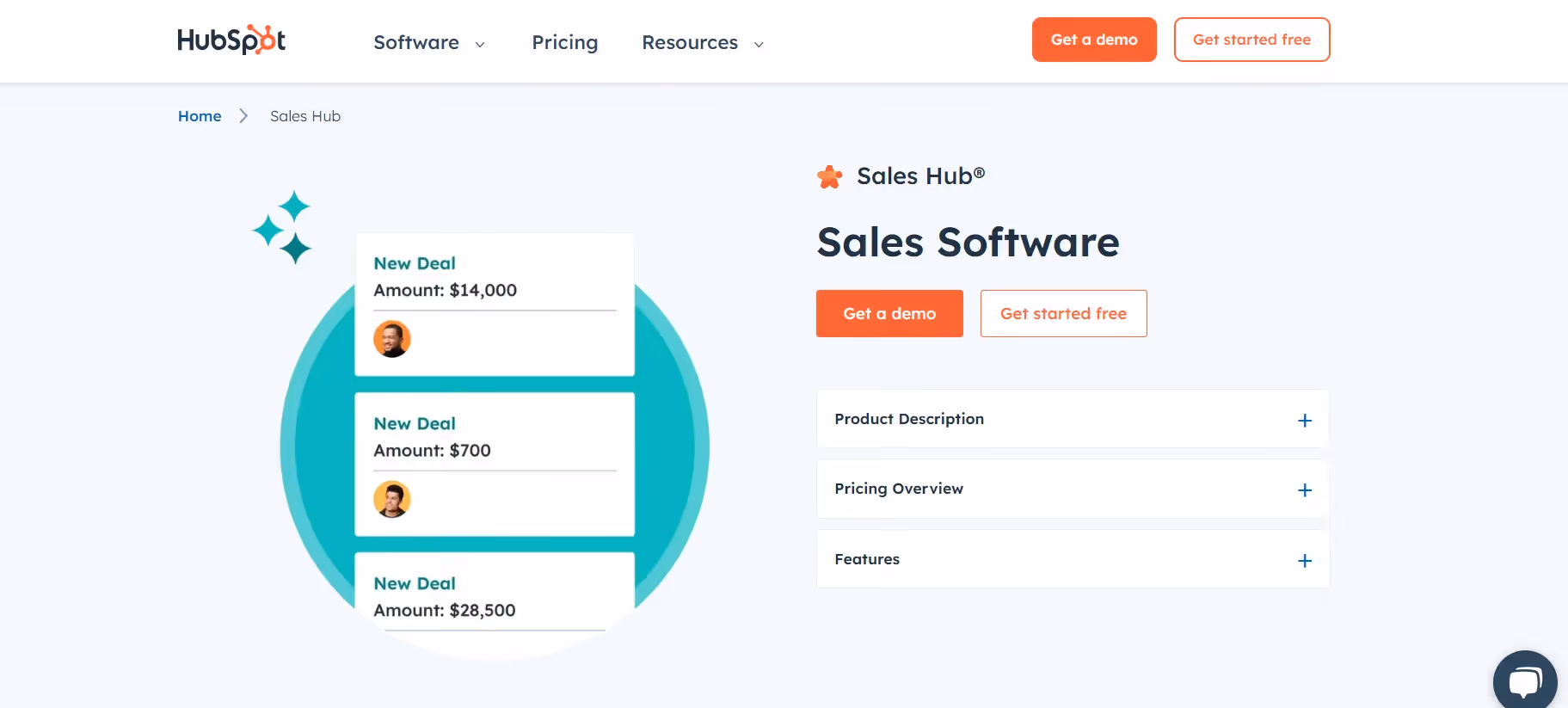The width and height of the screenshot is (1568, 708).
Task: Go to the Pricing page
Action: point(565,42)
